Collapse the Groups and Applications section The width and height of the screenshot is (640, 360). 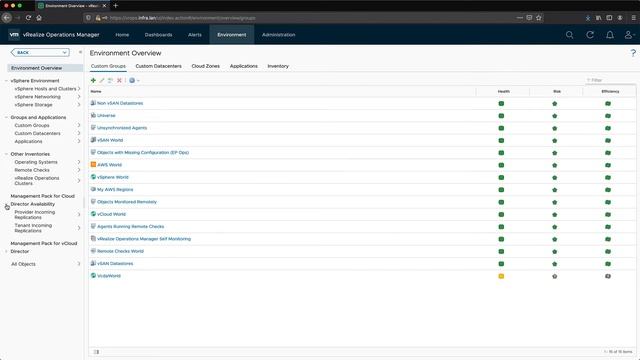(6, 118)
